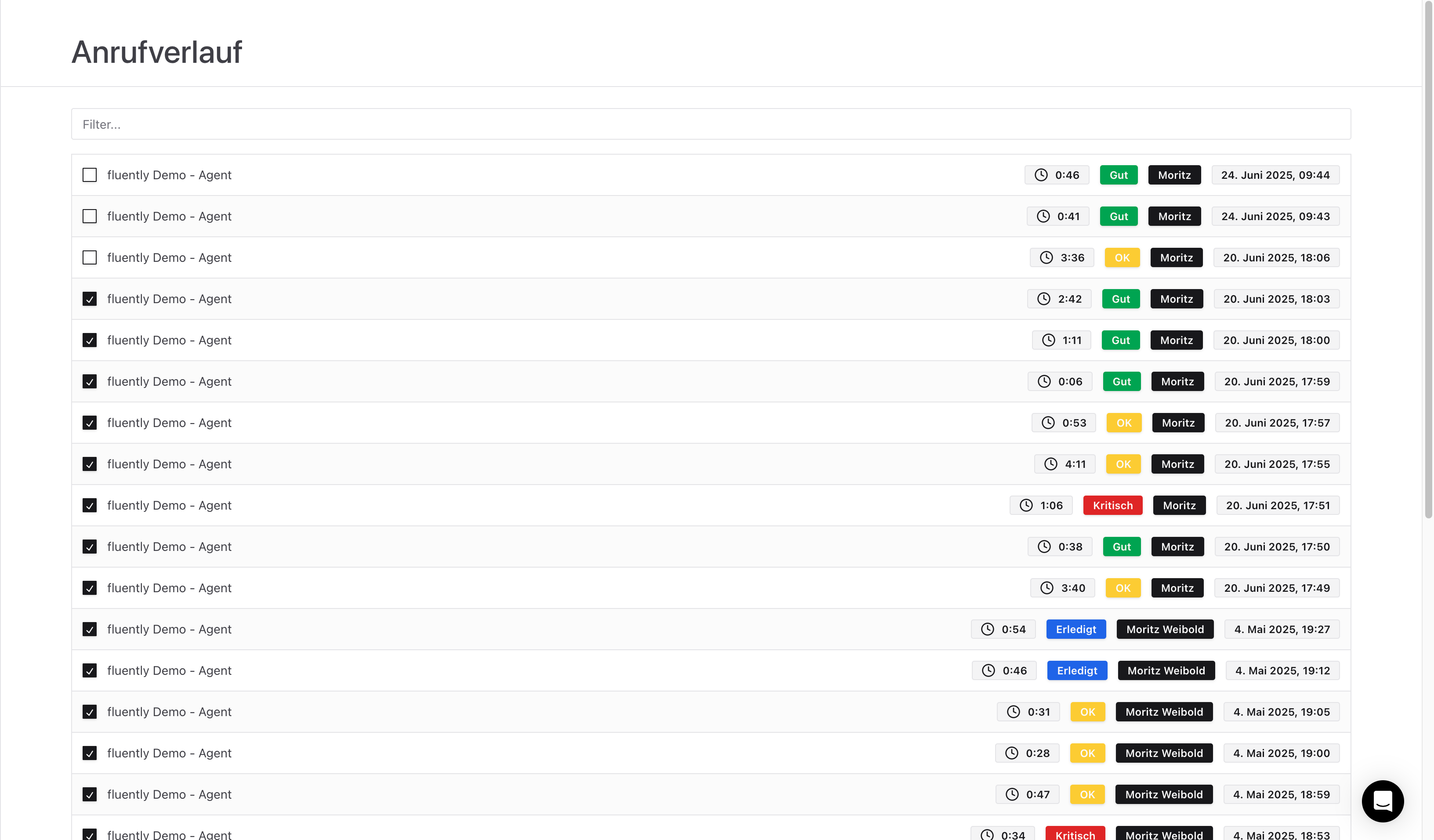Check the box for 24. Juni 09:44 call
The width and height of the screenshot is (1434, 840).
89,175
